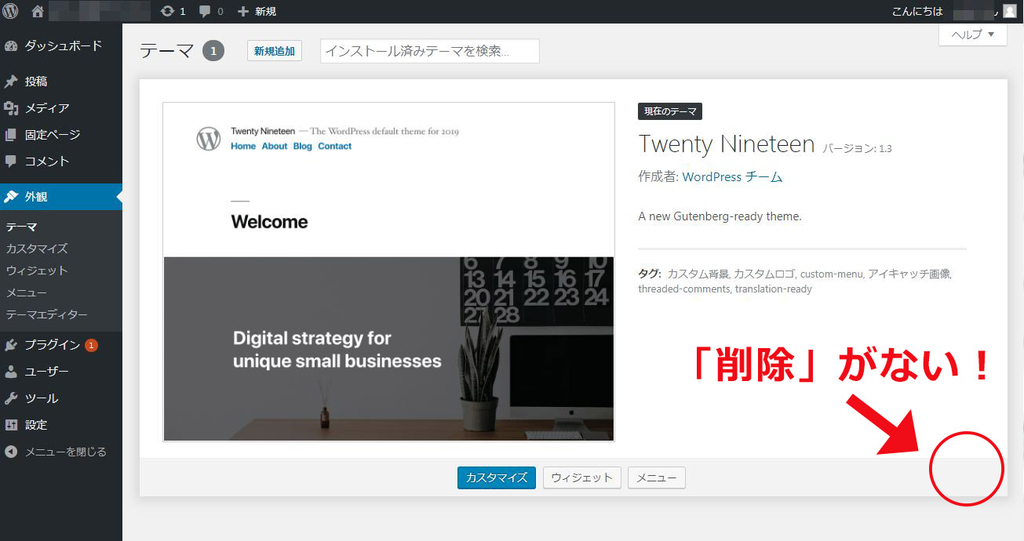Click the 新規 plus icon in admin bar
The height and width of the screenshot is (541, 1024).
click(243, 11)
